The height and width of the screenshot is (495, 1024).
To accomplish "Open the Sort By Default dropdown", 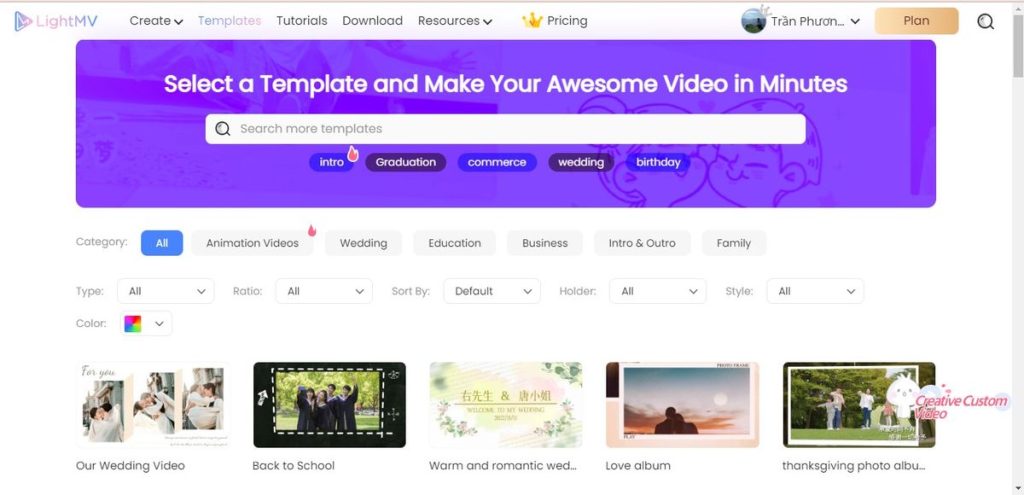I will point(492,291).
